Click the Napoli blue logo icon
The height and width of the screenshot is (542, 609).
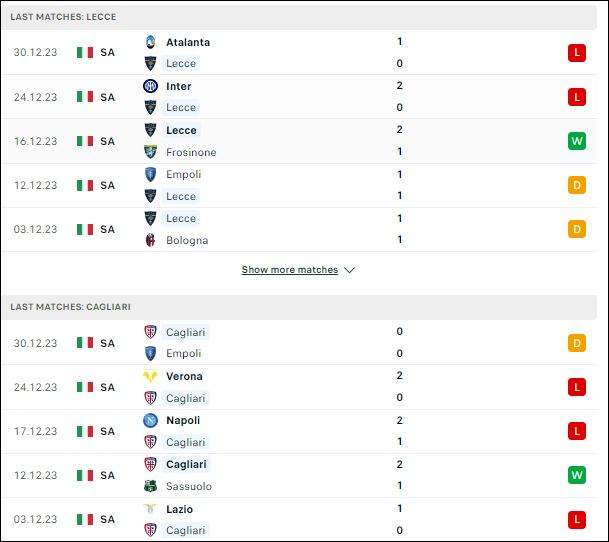click(x=150, y=420)
